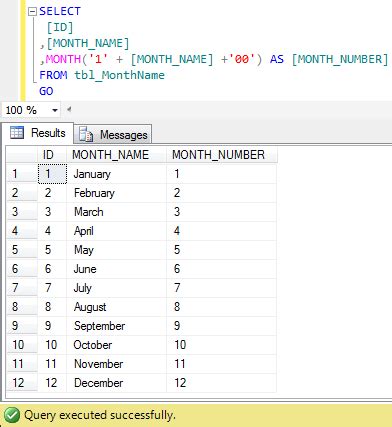Click the August cell
Viewport: 392px width, 427px height.
(116, 307)
